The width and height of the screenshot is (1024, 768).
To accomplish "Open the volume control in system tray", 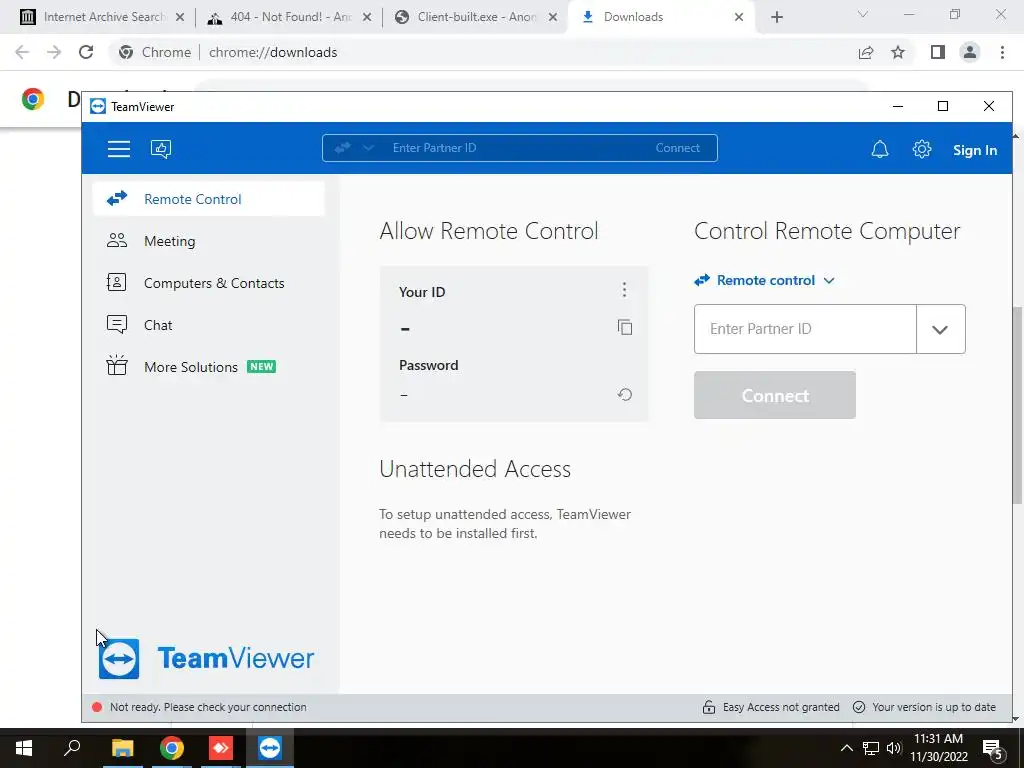I will 894,748.
